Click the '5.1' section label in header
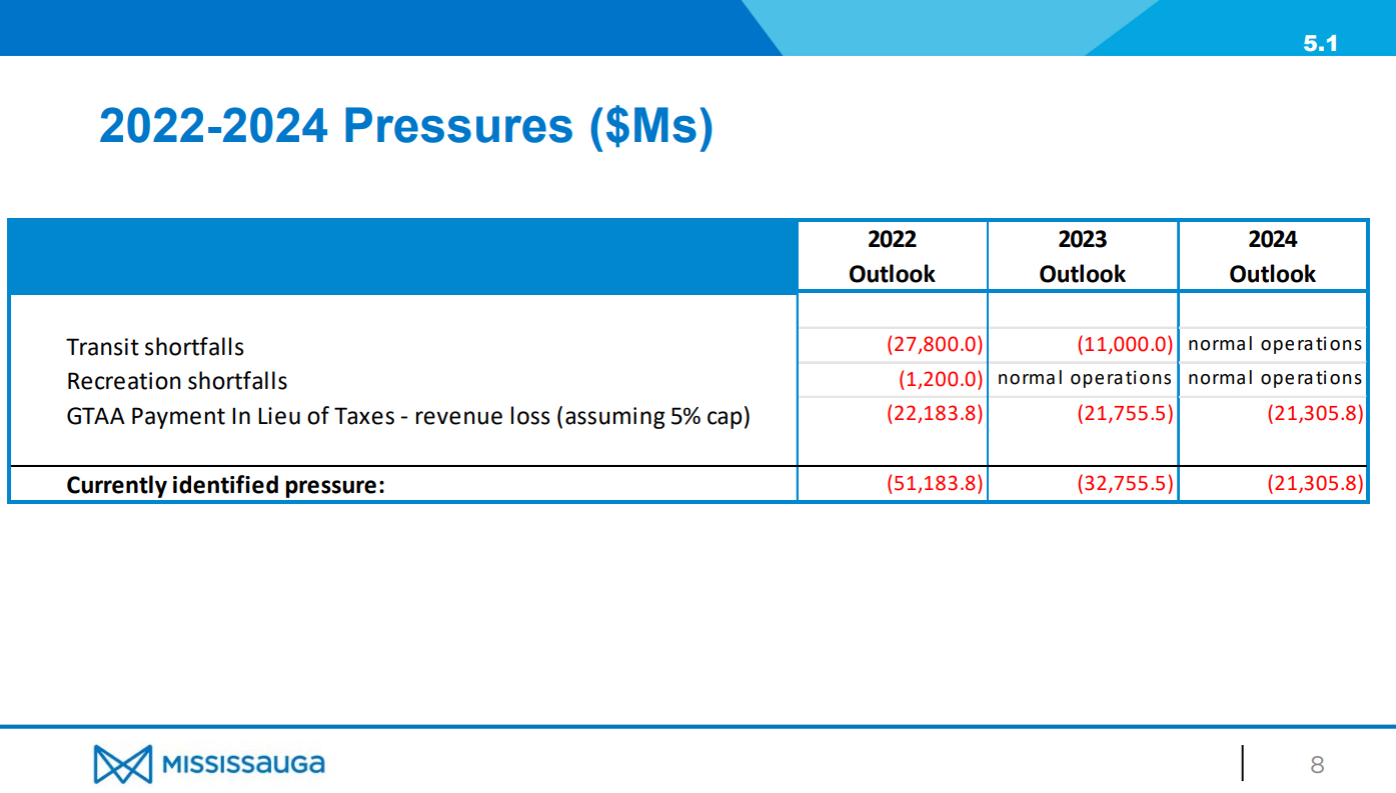This screenshot has height=793, width=1396. point(1320,44)
